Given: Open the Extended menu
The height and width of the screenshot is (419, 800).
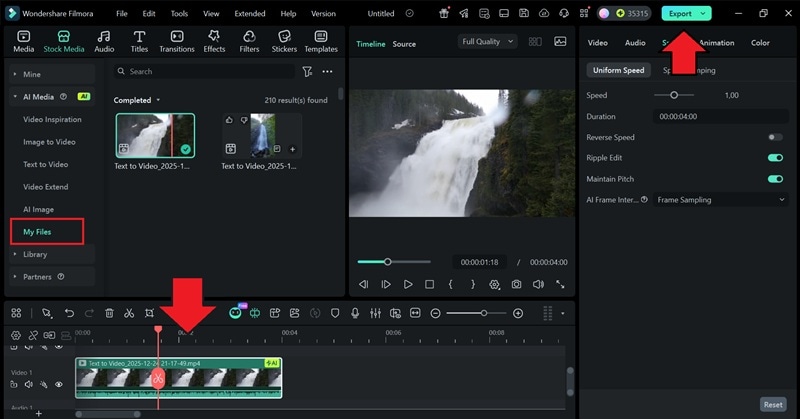Looking at the screenshot, I should (x=249, y=14).
